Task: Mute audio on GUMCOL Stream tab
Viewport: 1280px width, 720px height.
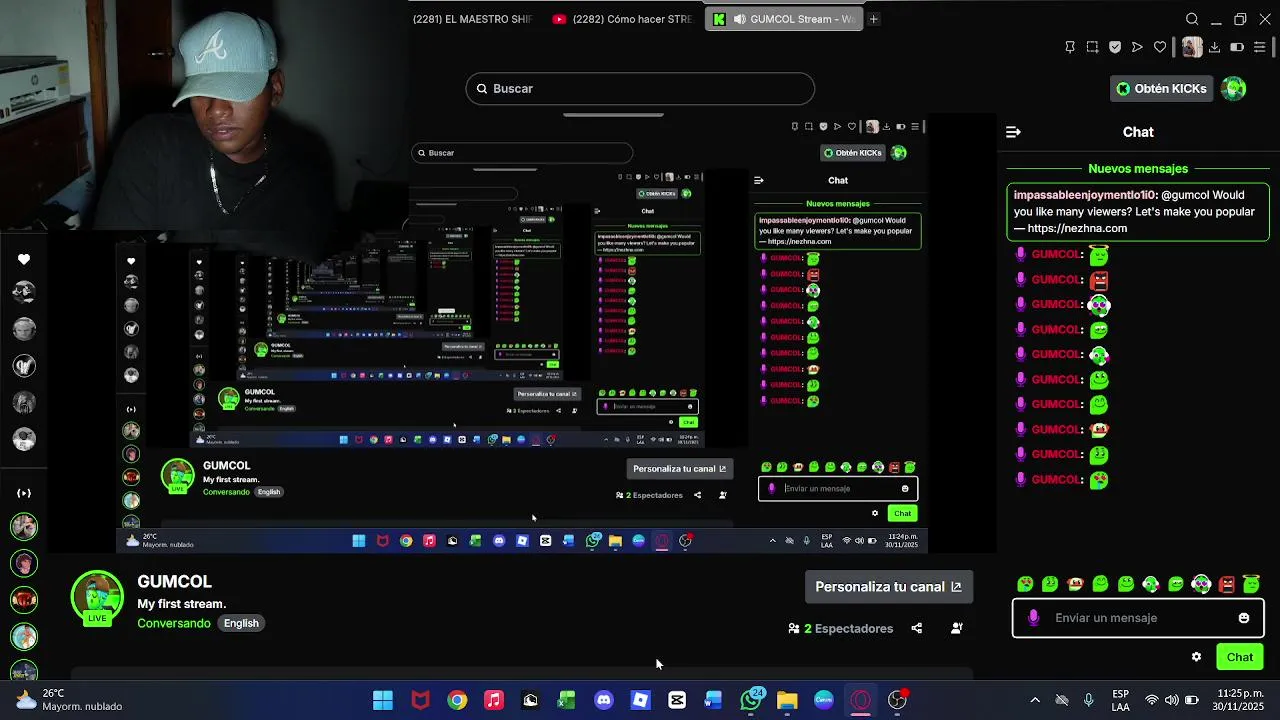Action: tap(740, 19)
